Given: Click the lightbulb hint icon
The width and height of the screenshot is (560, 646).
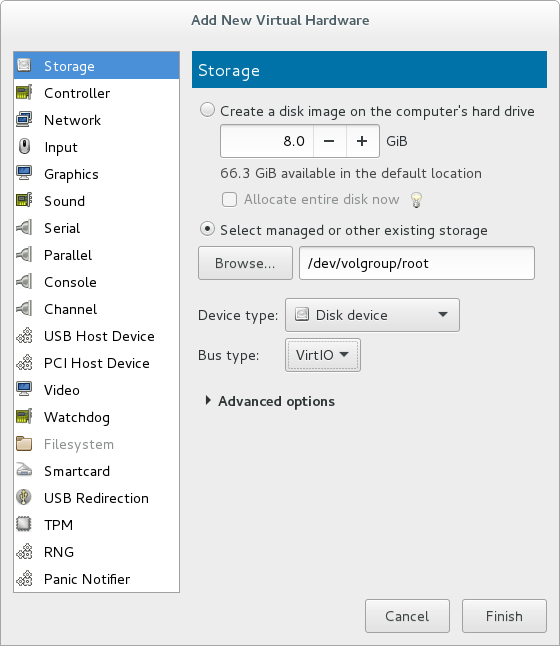Looking at the screenshot, I should coord(417,200).
